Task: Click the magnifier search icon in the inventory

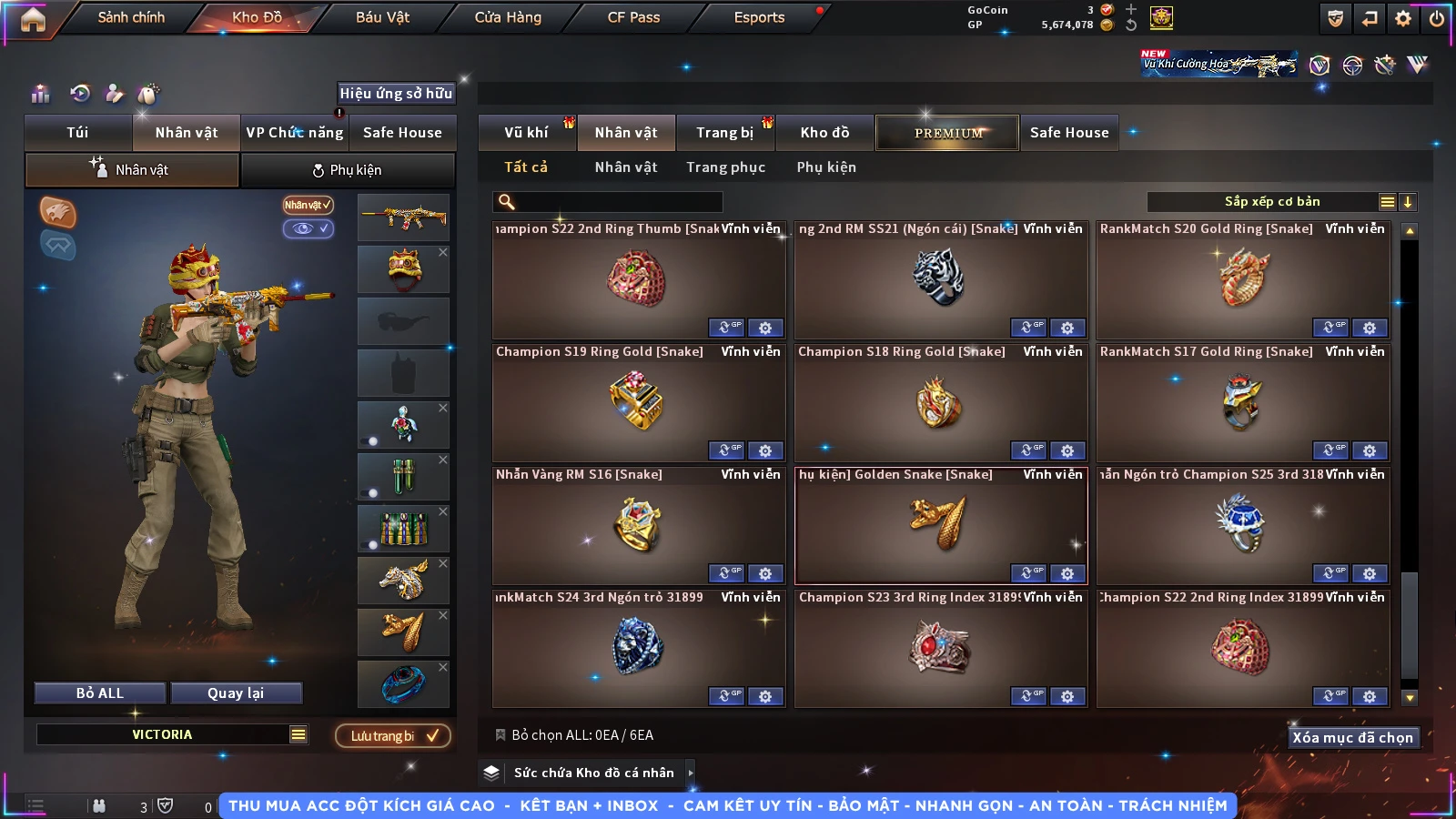Action: click(507, 202)
